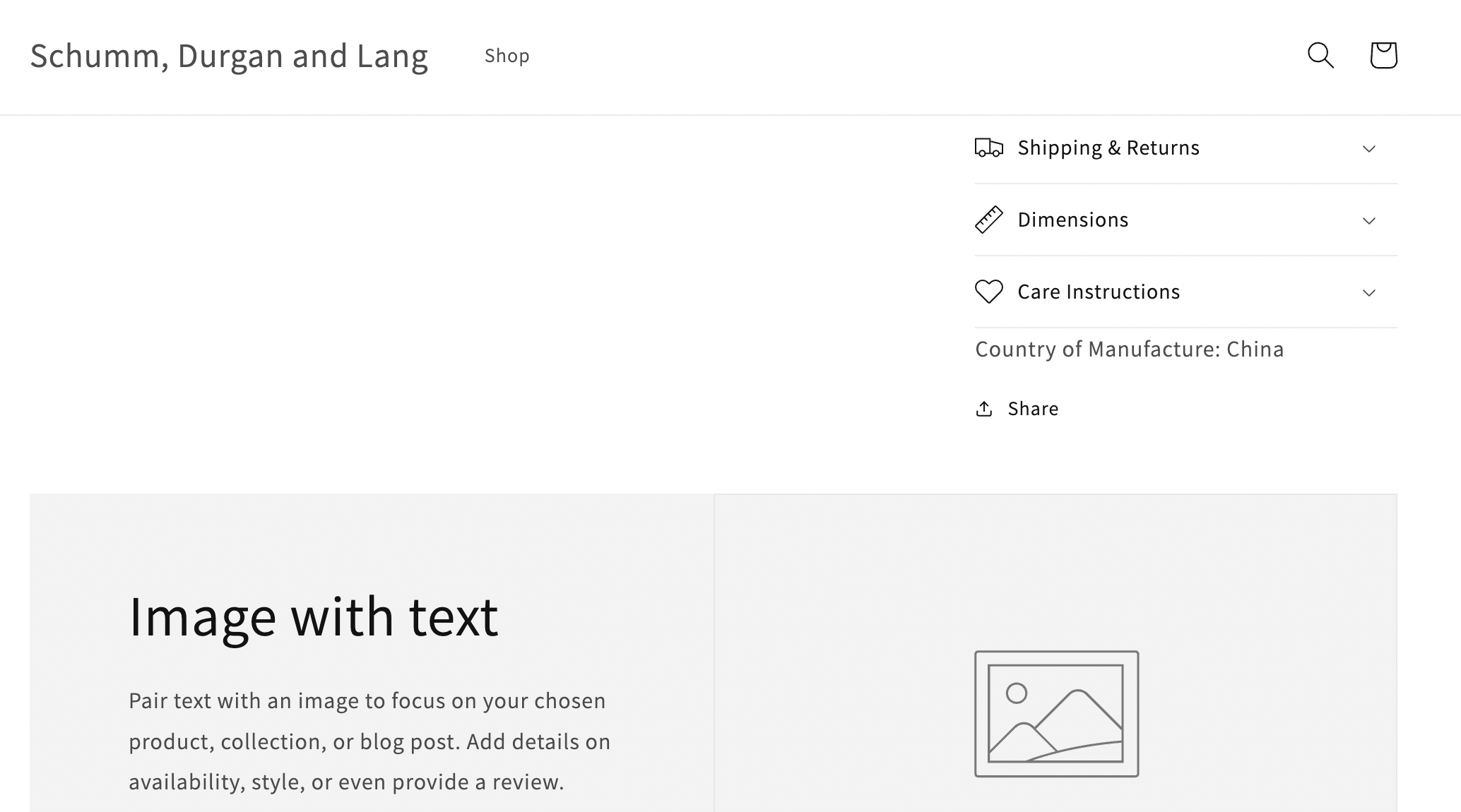
Task: Toggle the Care Instructions accordion label
Action: coord(1099,292)
